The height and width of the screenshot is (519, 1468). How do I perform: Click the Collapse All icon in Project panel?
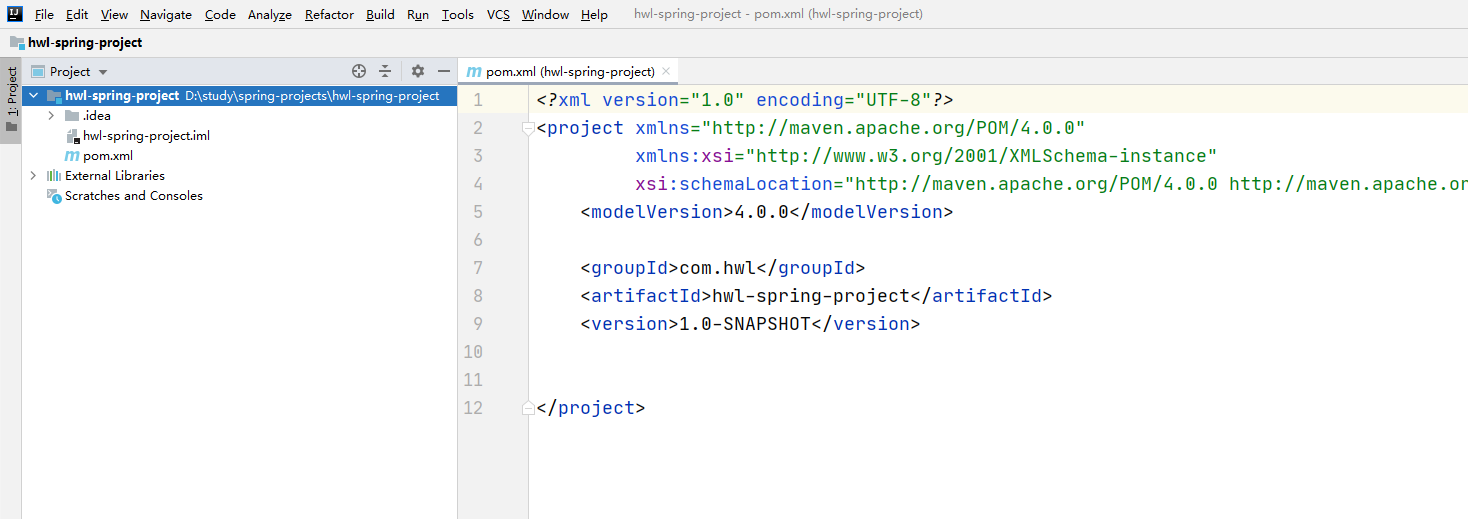click(385, 71)
